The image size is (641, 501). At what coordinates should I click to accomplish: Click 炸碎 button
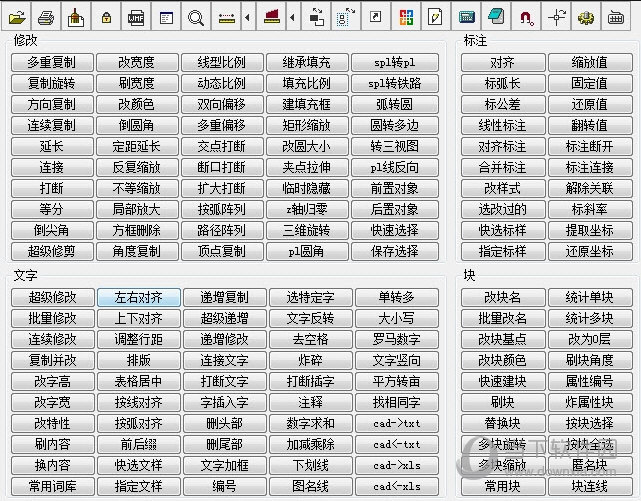310,360
